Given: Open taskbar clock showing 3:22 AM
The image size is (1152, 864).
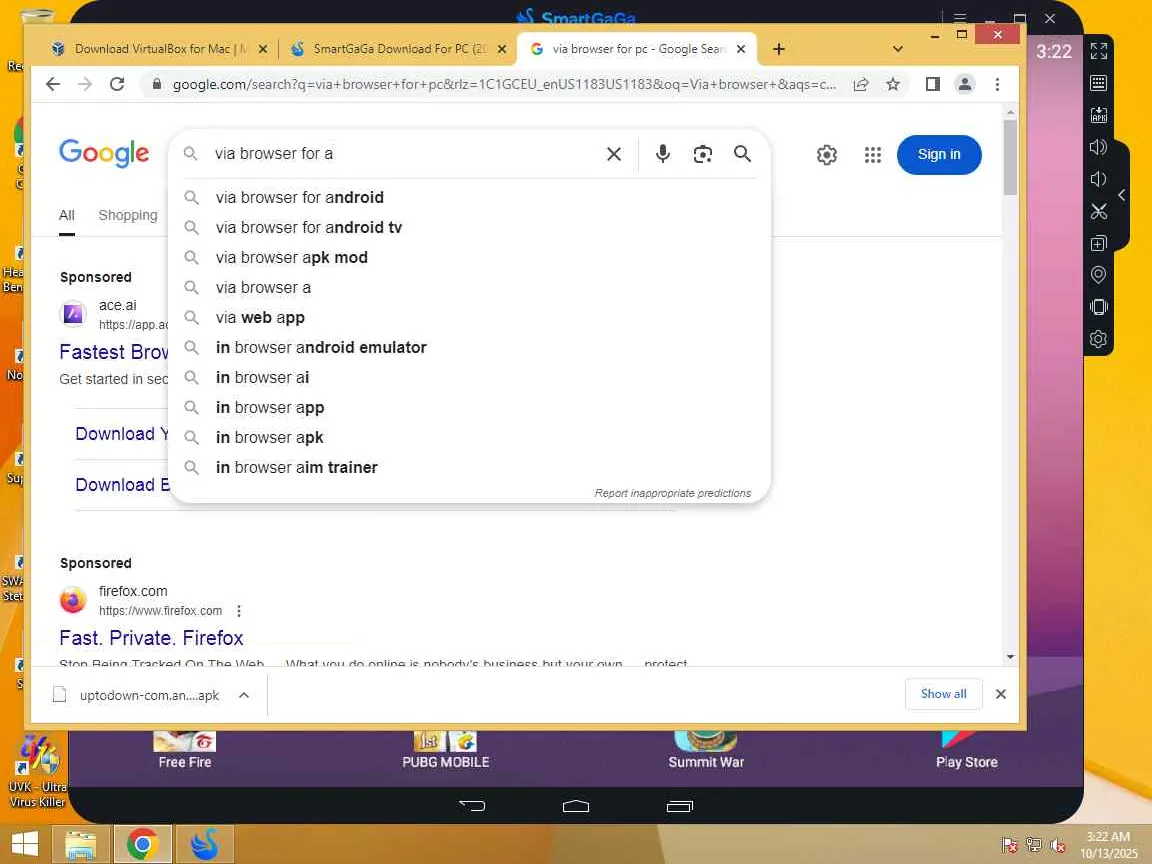Looking at the screenshot, I should click(1108, 844).
